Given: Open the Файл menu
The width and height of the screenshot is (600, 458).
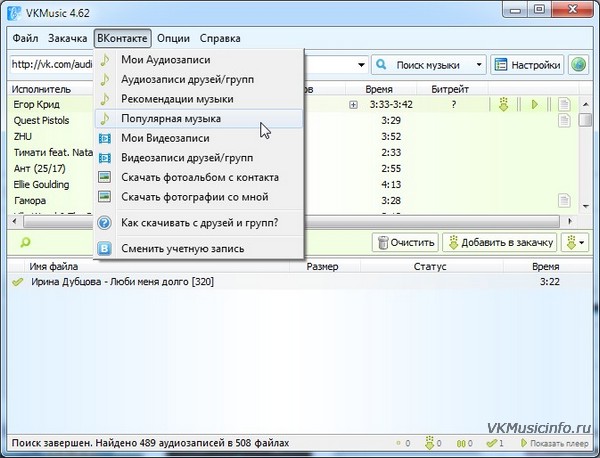Looking at the screenshot, I should 25,38.
